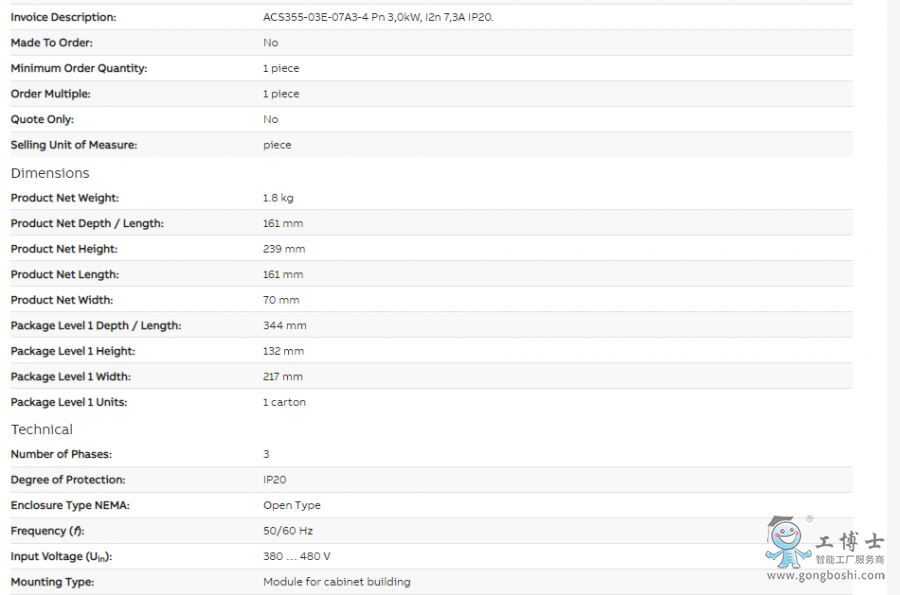900x595 pixels.
Task: Click the gongboshi mascot logo icon
Action: [789, 542]
